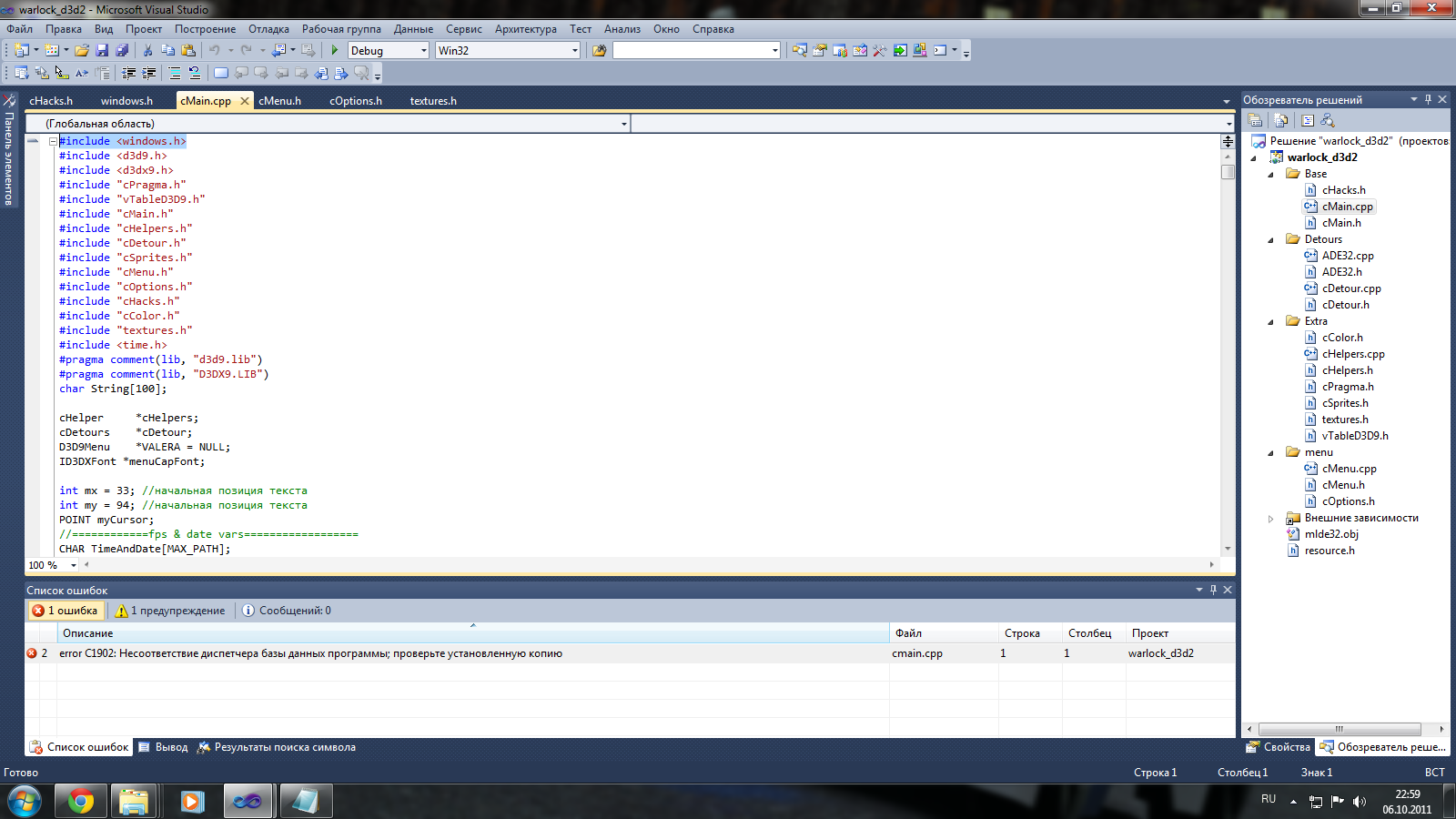Click the editor's vertical scrollbar thumb

1228,172
